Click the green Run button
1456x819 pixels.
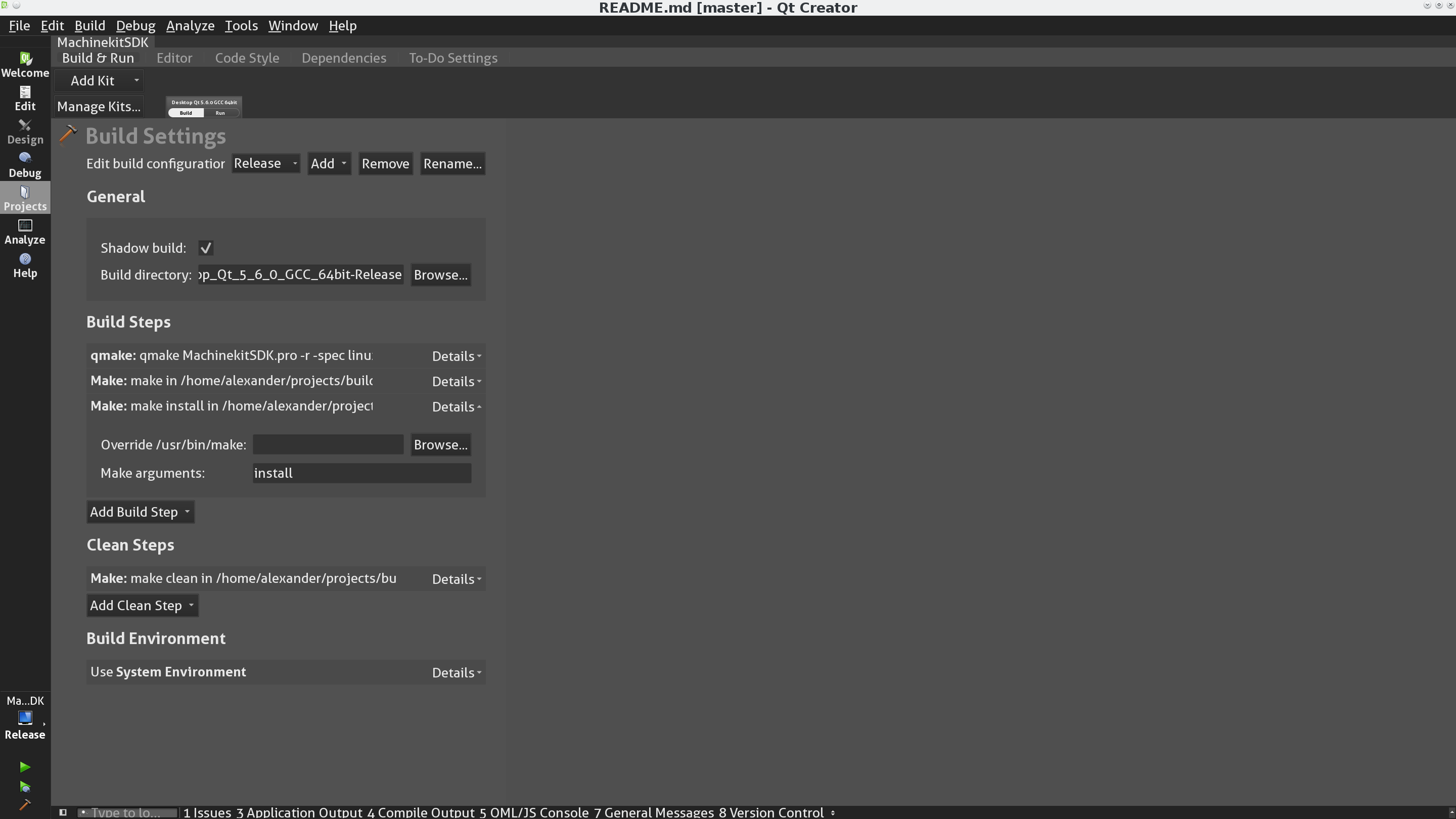point(25,766)
